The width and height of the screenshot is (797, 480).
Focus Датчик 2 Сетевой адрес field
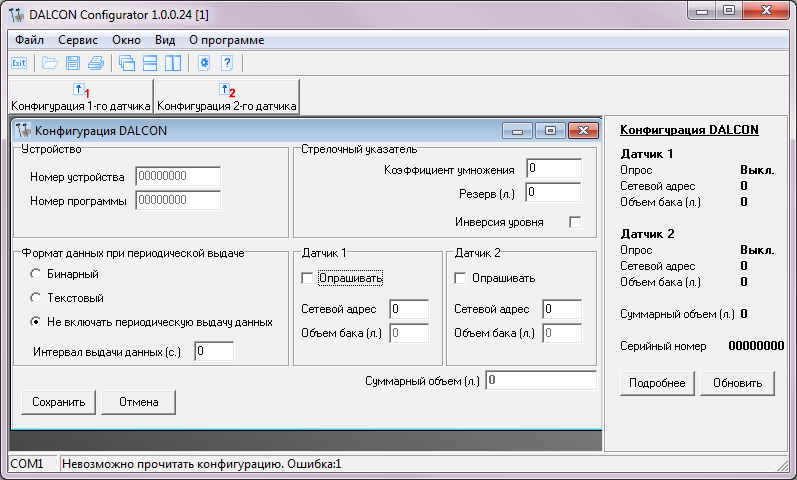562,309
